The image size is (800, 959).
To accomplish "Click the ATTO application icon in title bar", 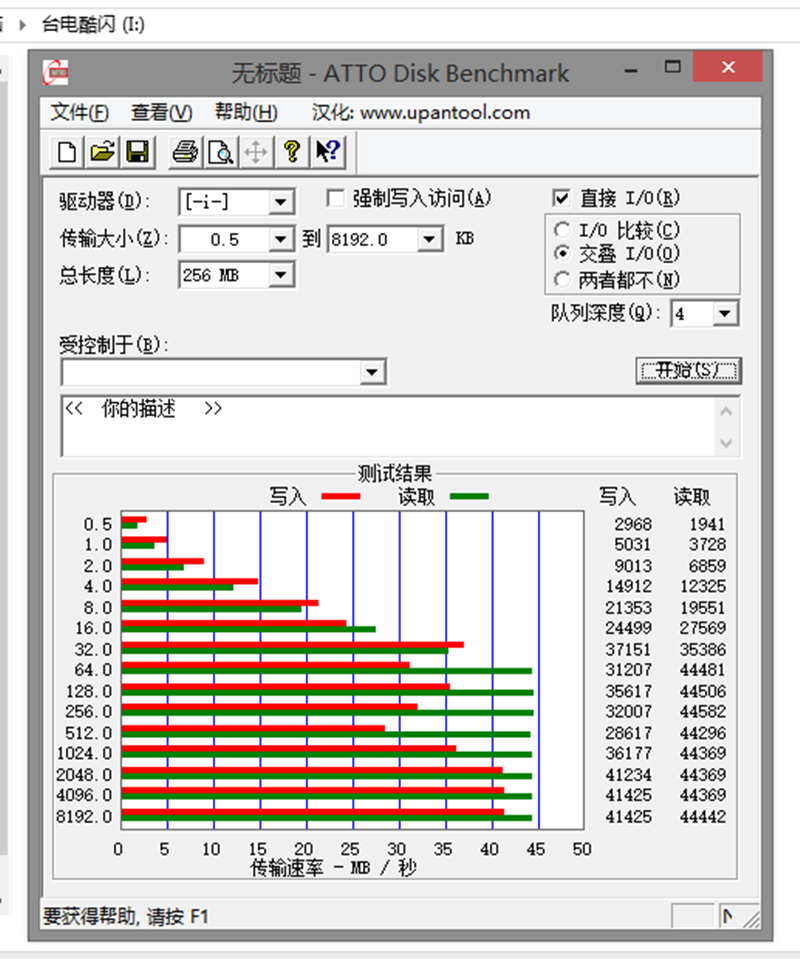I will click(x=56, y=73).
